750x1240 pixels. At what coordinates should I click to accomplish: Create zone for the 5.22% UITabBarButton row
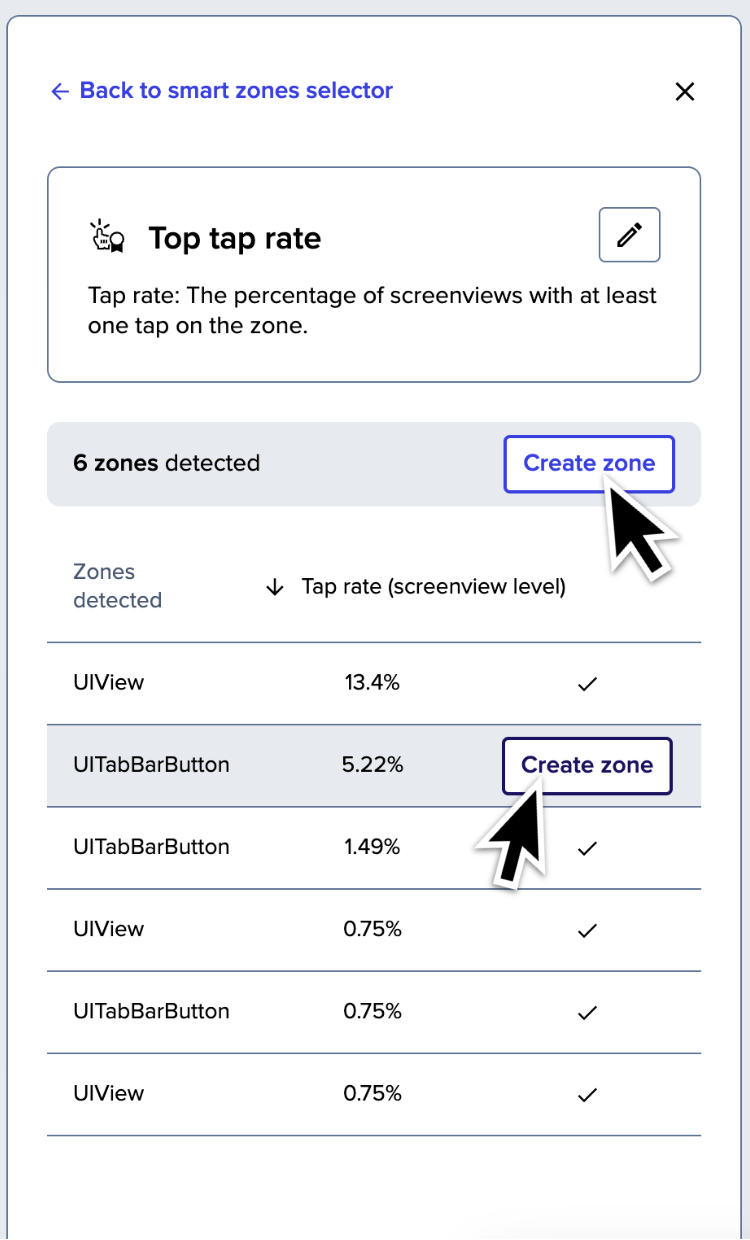(x=587, y=766)
